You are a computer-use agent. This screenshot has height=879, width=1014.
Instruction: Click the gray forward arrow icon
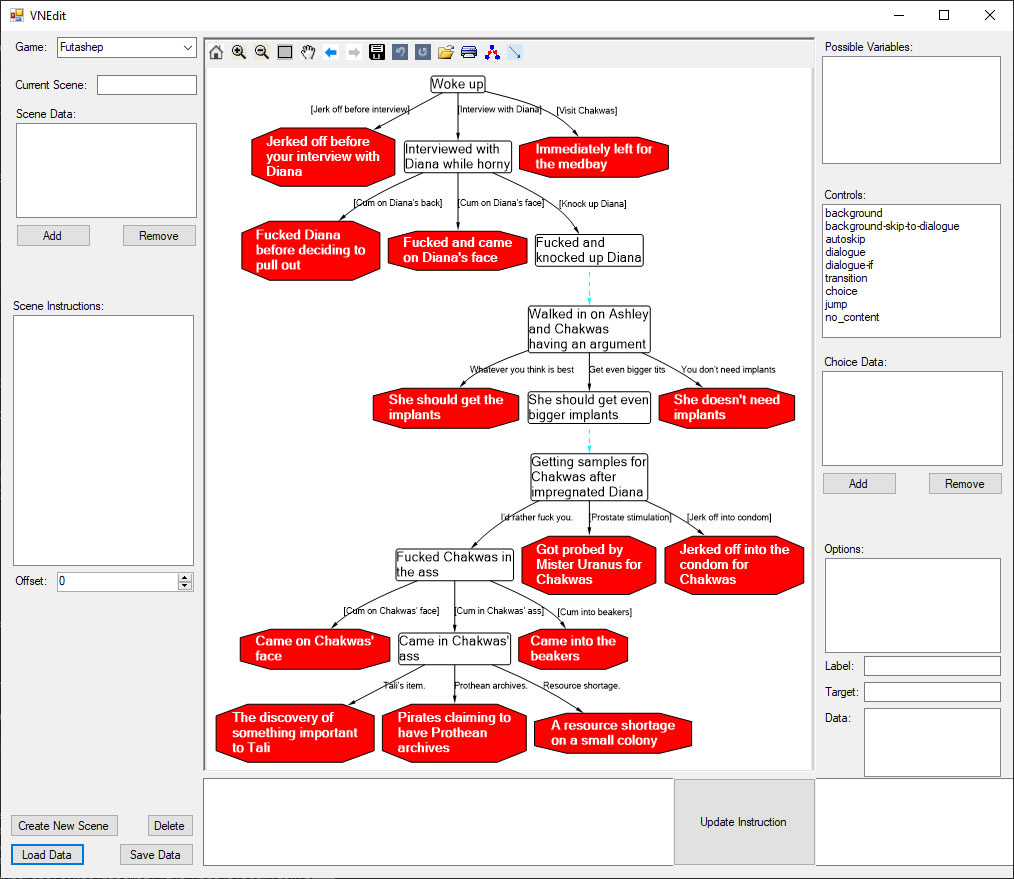tap(354, 52)
